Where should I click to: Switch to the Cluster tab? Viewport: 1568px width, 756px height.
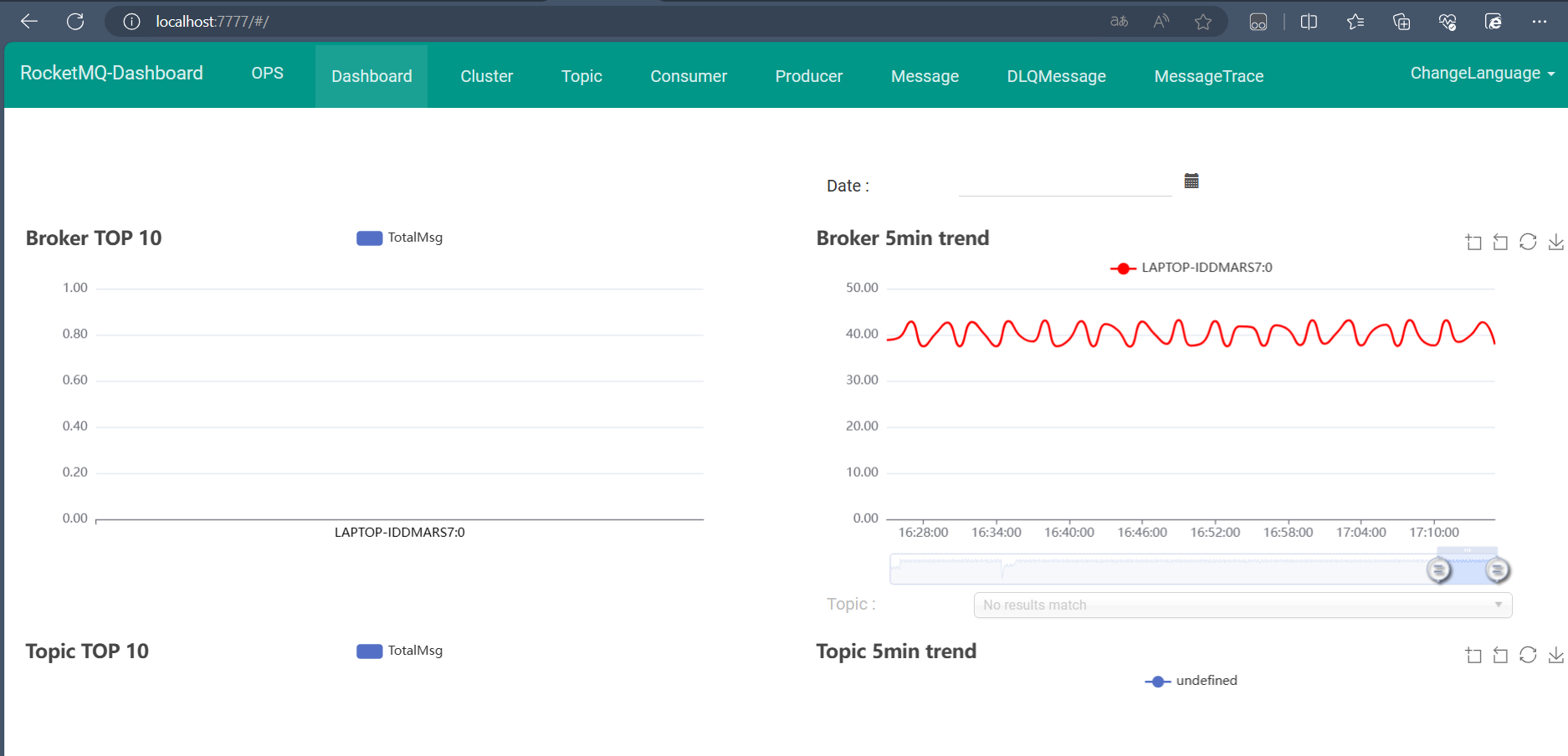point(486,76)
